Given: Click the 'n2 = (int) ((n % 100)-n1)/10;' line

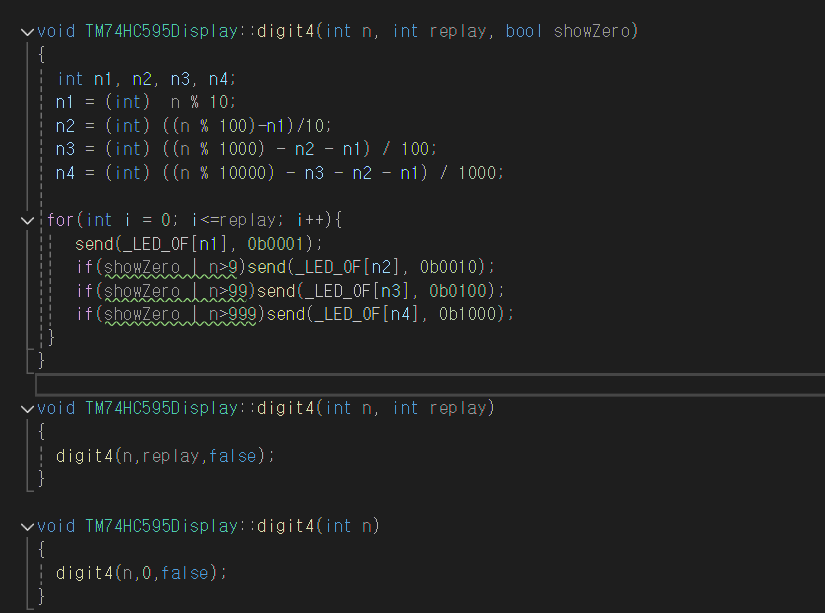Looking at the screenshot, I should (x=193, y=126).
